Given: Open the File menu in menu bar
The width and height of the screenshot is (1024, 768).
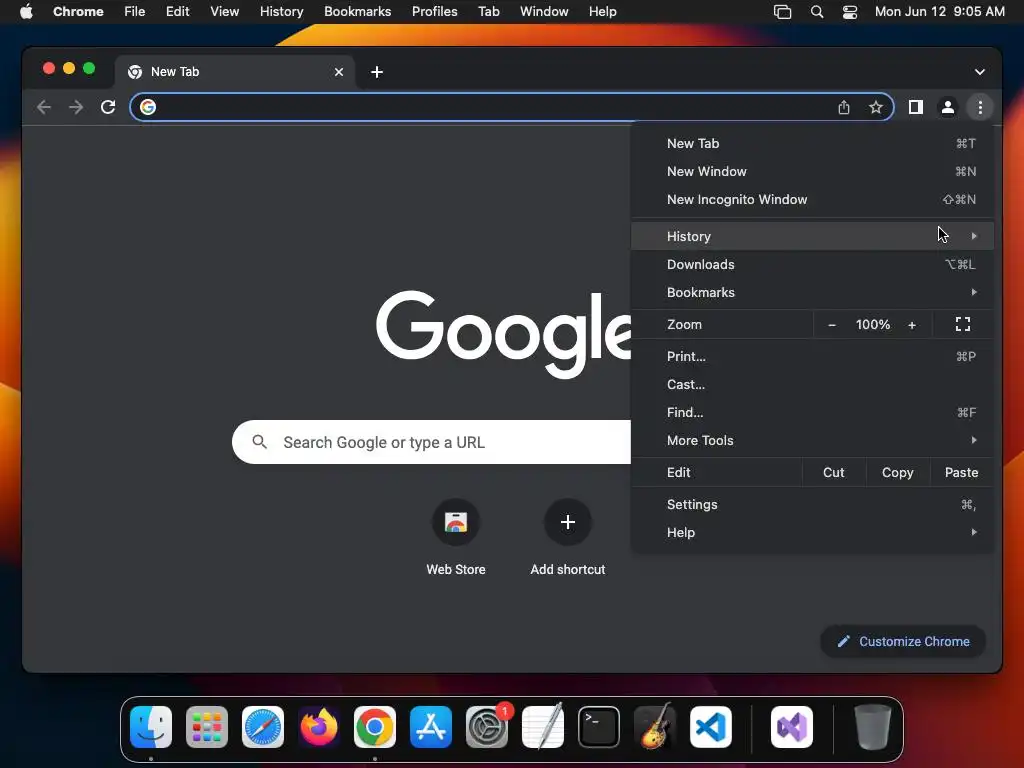Looking at the screenshot, I should click(x=135, y=12).
